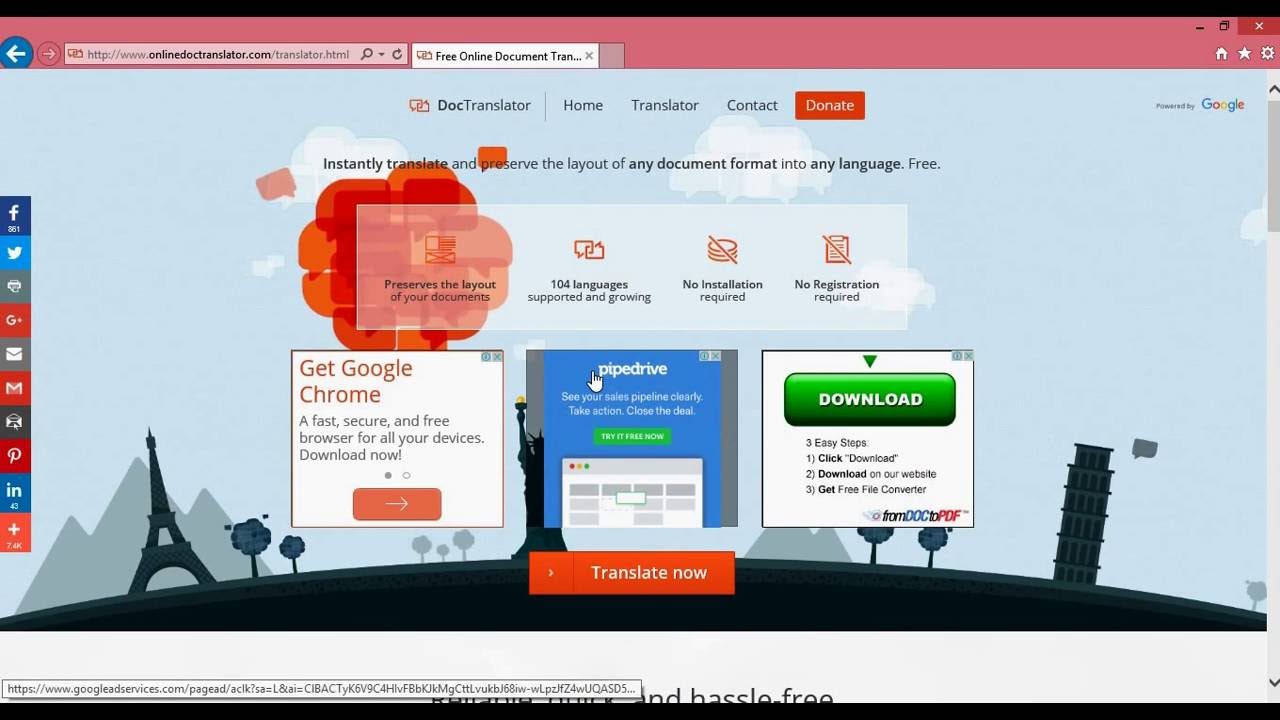This screenshot has width=1280, height=720.
Task: Click the Translate now button
Action: point(632,573)
